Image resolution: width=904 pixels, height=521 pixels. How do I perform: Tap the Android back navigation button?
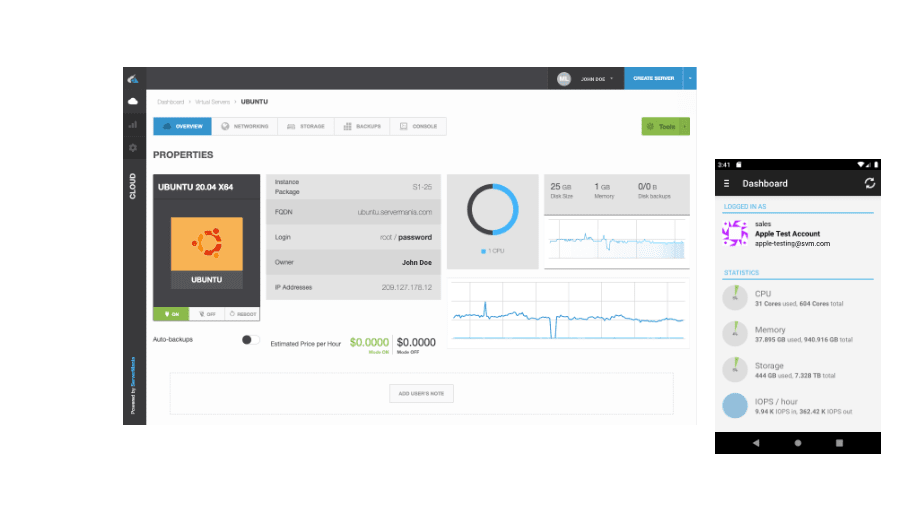[755, 442]
